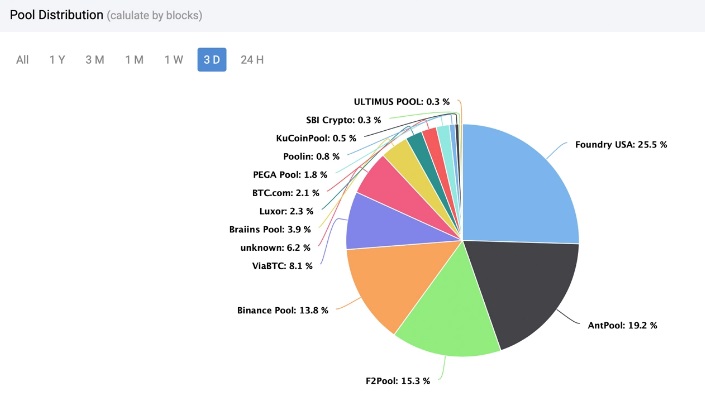Image resolution: width=705 pixels, height=394 pixels.
Task: Switch to the 1 Y time range
Action: click(57, 60)
